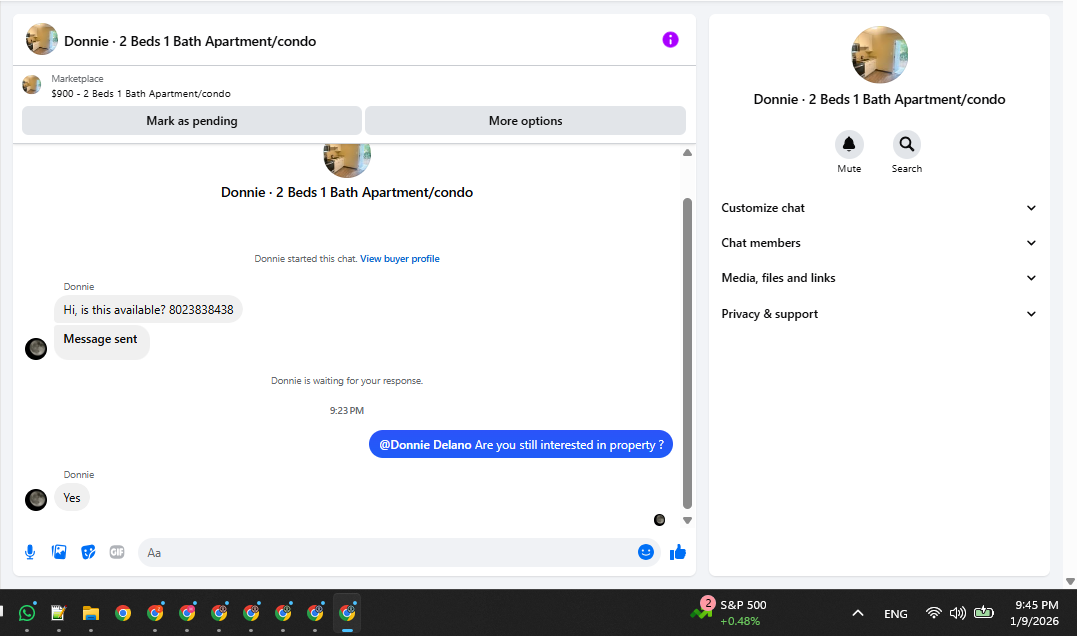Expand the Customize chat section
Image resolution: width=1077 pixels, height=636 pixels.
pos(879,208)
